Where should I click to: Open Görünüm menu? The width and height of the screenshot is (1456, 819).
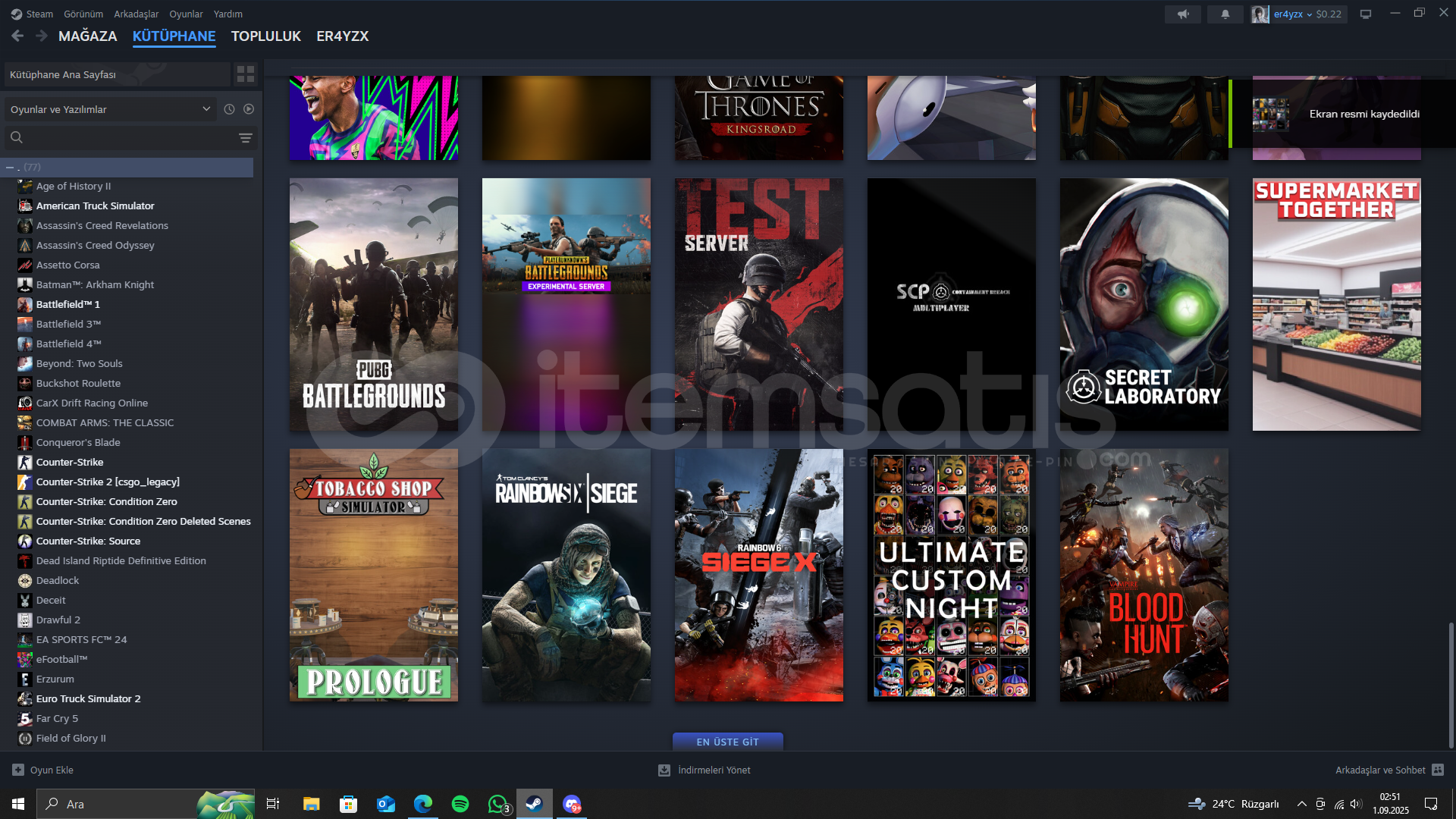point(83,14)
